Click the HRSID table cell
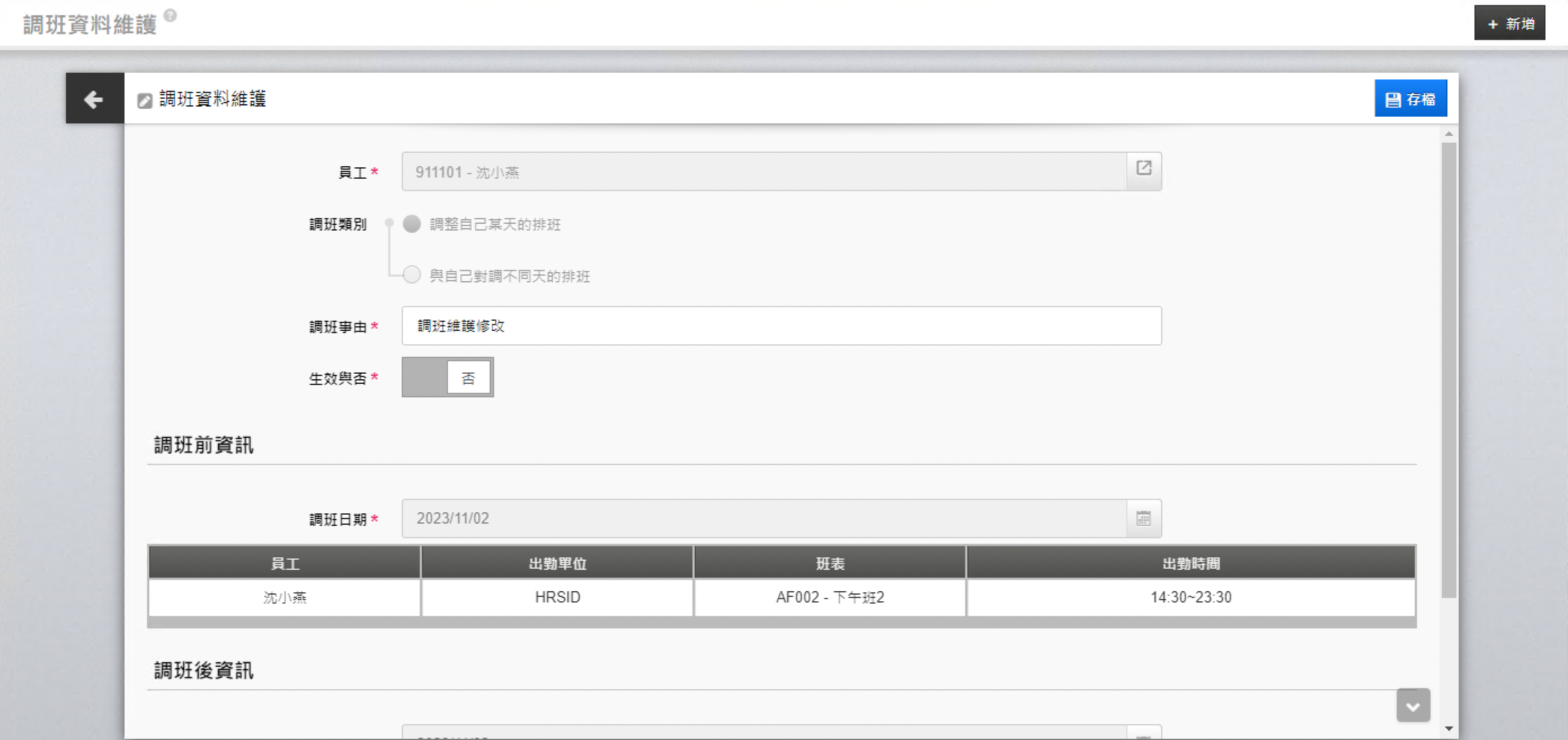This screenshot has height=740, width=1568. (558, 597)
